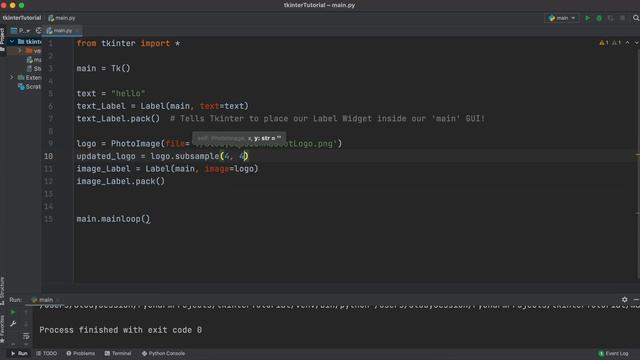Run the main configuration with green play icon

pos(587,18)
